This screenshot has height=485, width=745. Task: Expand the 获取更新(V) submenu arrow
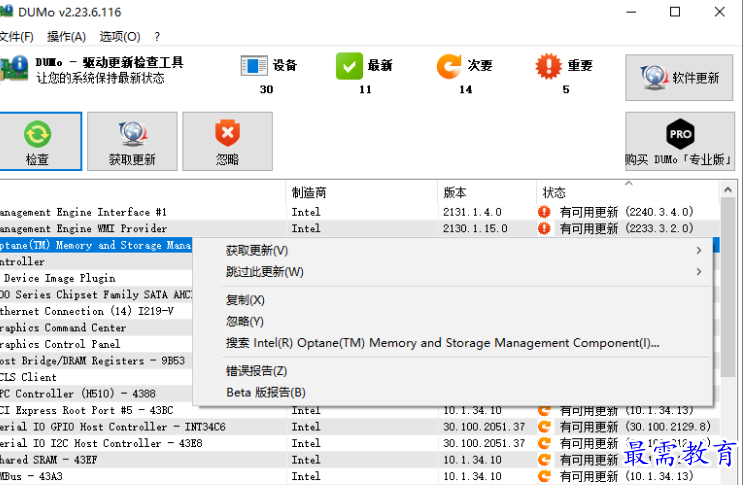698,250
